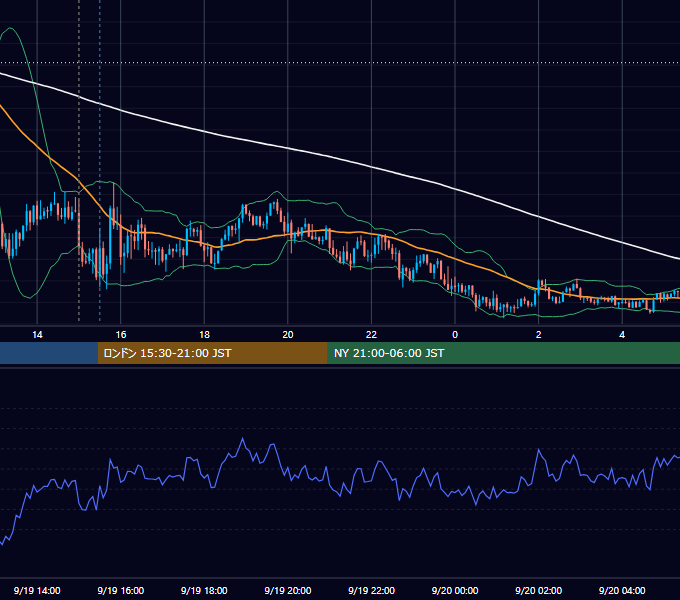Click the 4 hour label on price chart axis
Image resolution: width=680 pixels, height=600 pixels.
pos(622,335)
